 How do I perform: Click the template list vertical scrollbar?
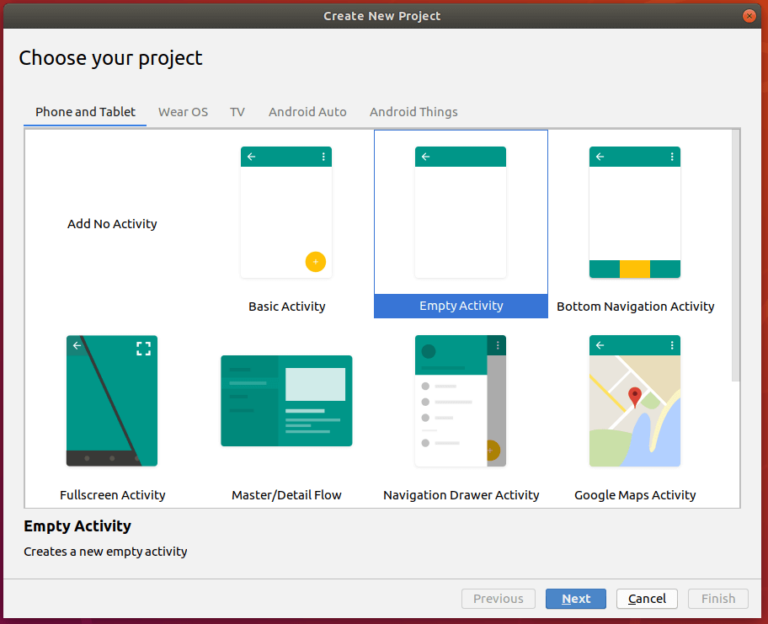[736, 255]
